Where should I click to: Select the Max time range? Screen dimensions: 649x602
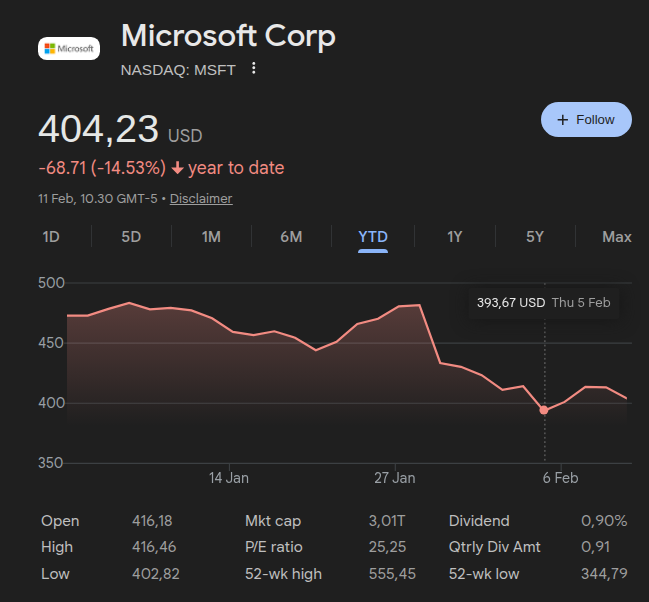(617, 237)
